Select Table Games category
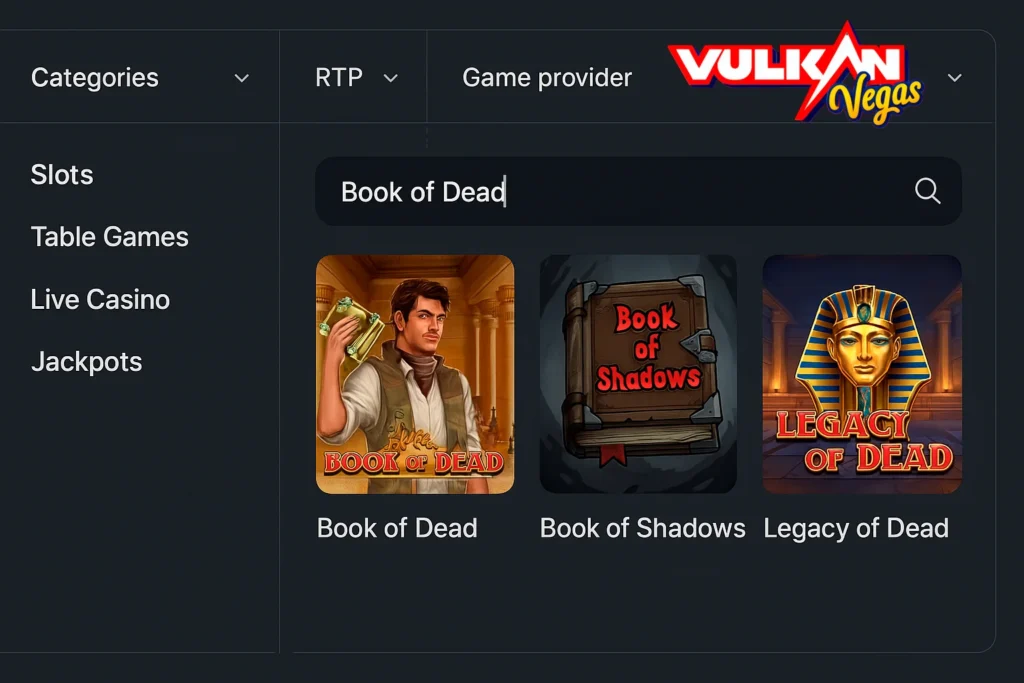This screenshot has height=683, width=1024. pyautogui.click(x=110, y=236)
